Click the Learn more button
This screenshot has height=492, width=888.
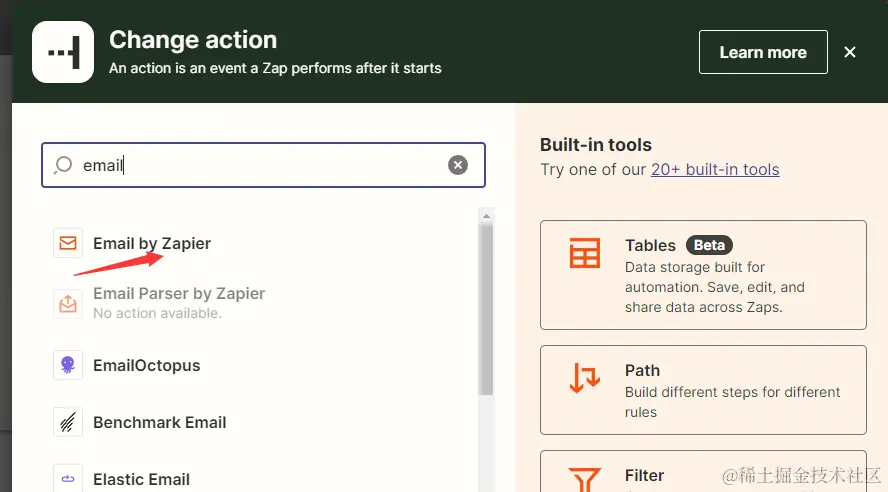763,52
